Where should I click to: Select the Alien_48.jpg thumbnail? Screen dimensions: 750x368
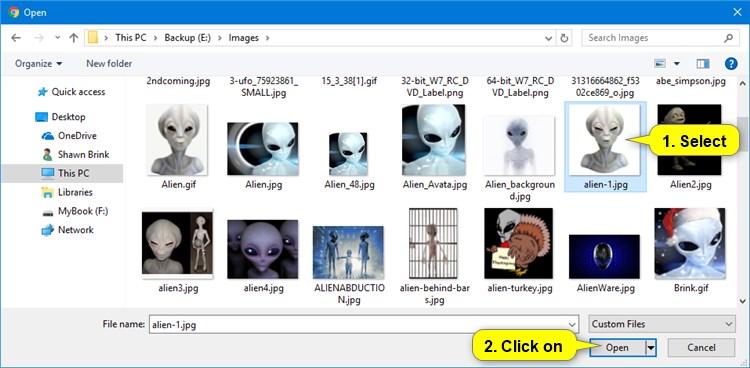pos(348,154)
